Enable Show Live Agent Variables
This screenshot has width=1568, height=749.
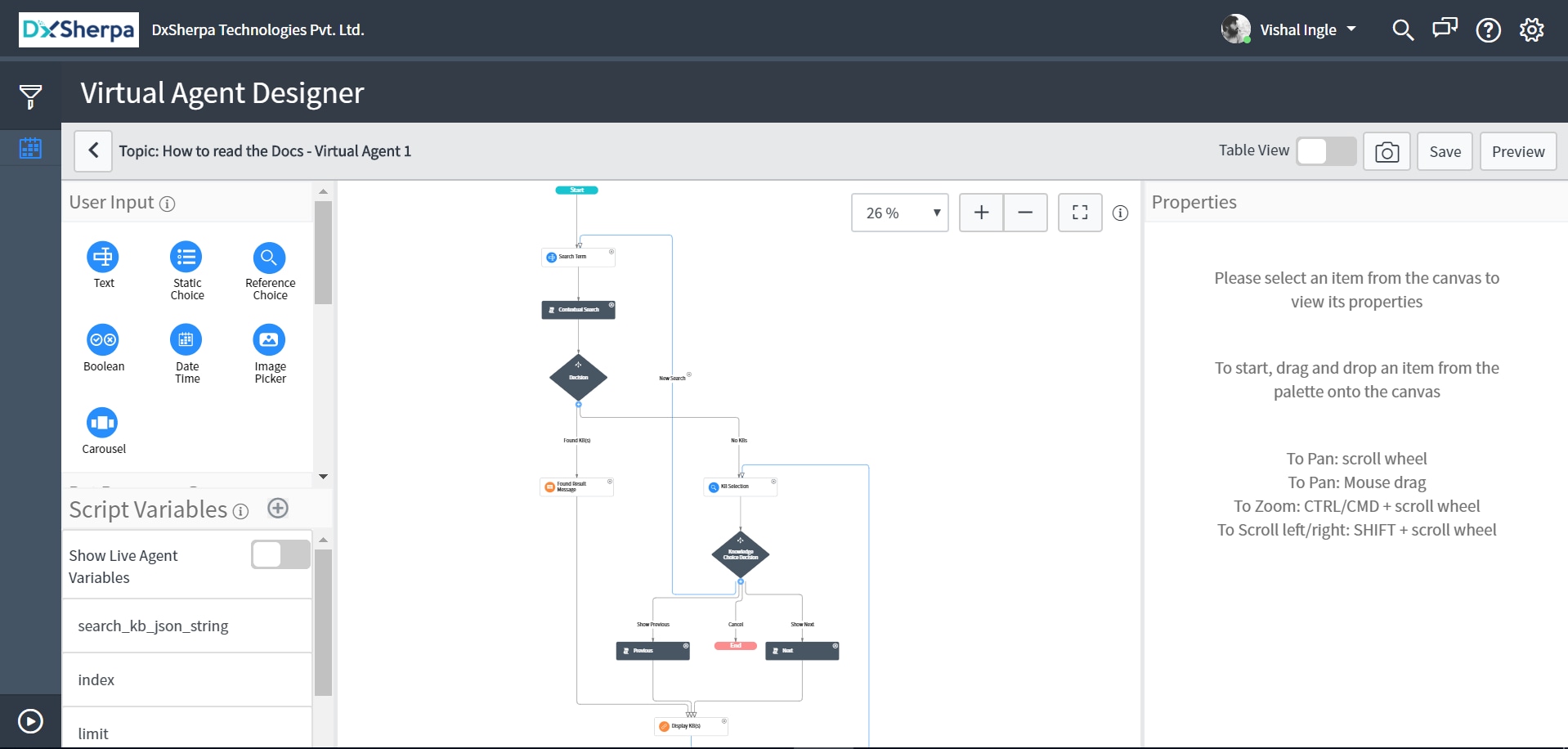[279, 554]
